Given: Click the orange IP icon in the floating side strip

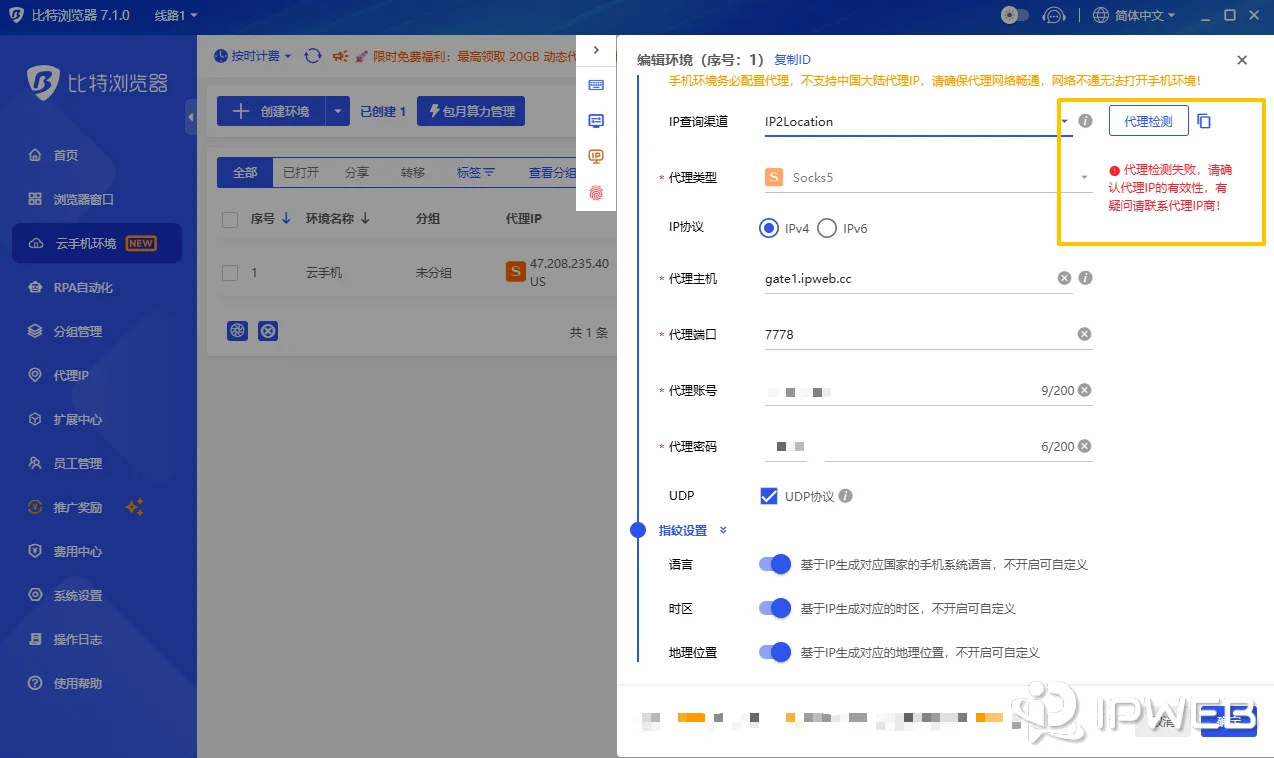Looking at the screenshot, I should tap(596, 158).
